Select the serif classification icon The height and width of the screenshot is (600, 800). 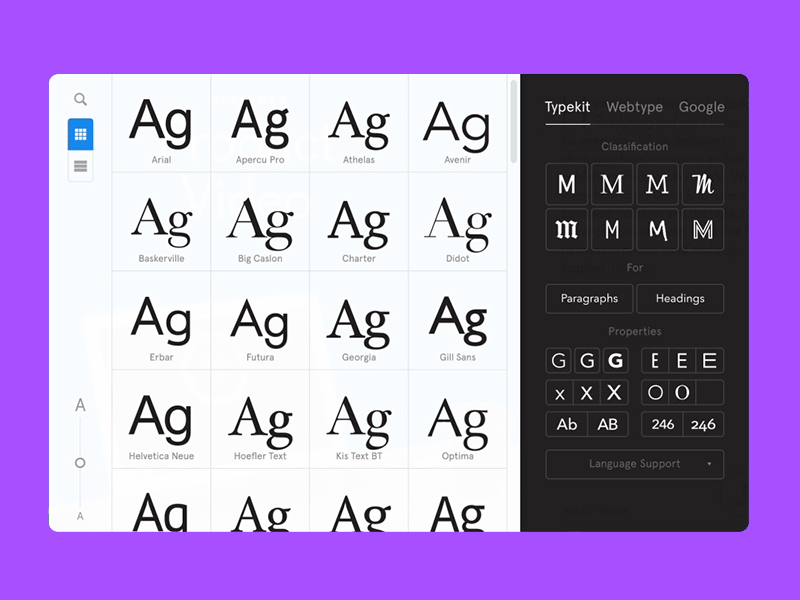(612, 184)
